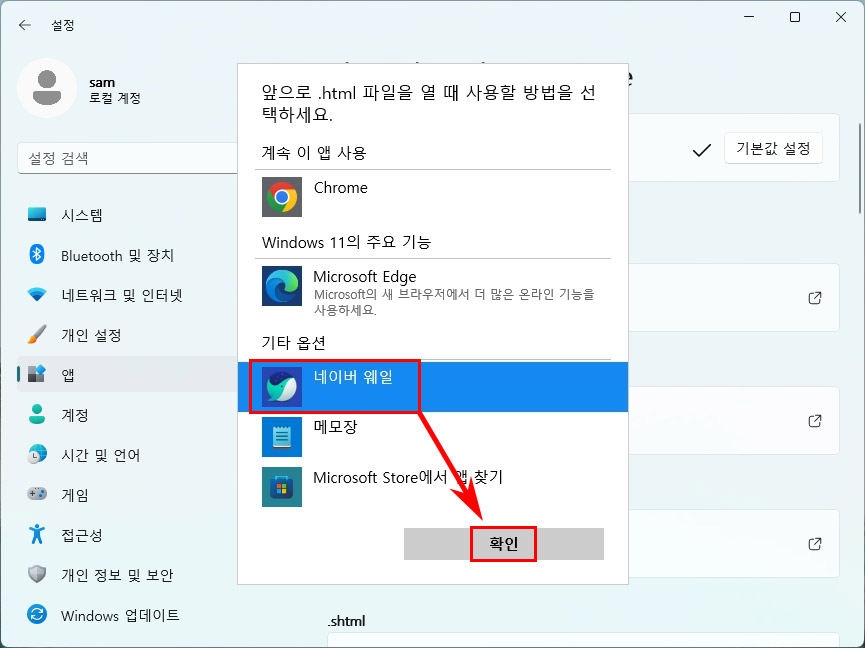The width and height of the screenshot is (865, 648).
Task: Open 네트워크 및 인터넷 settings
Action: 36,295
